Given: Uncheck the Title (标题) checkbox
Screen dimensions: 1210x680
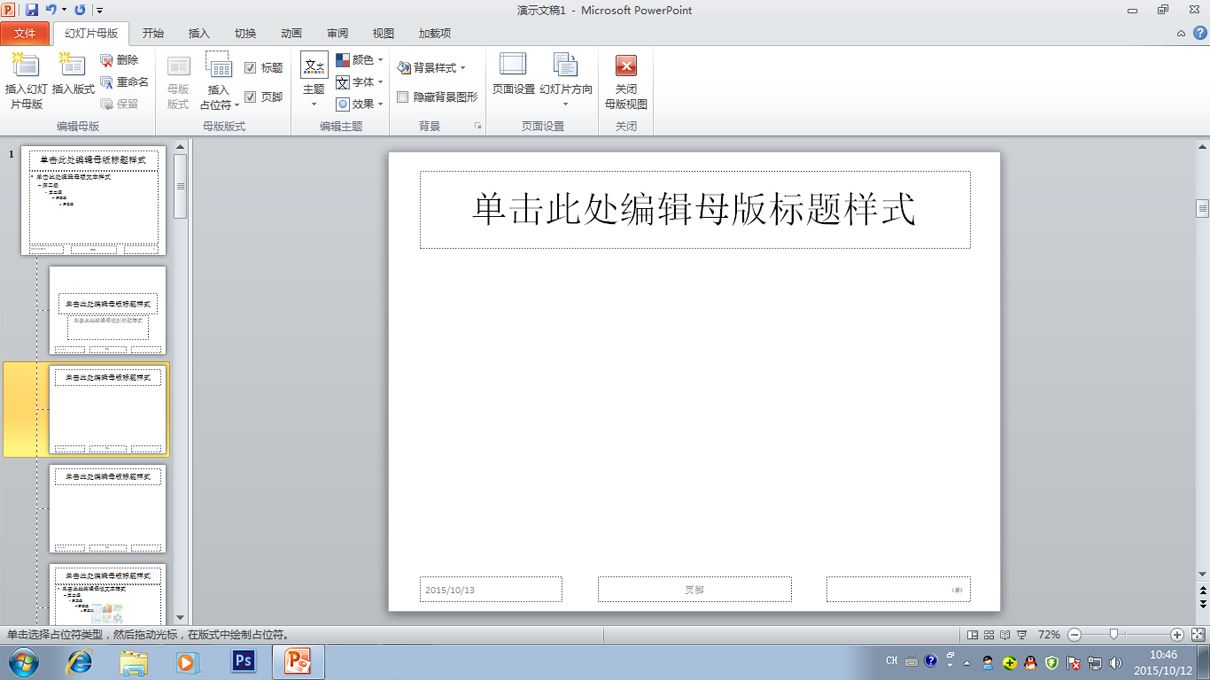Looking at the screenshot, I should [250, 68].
